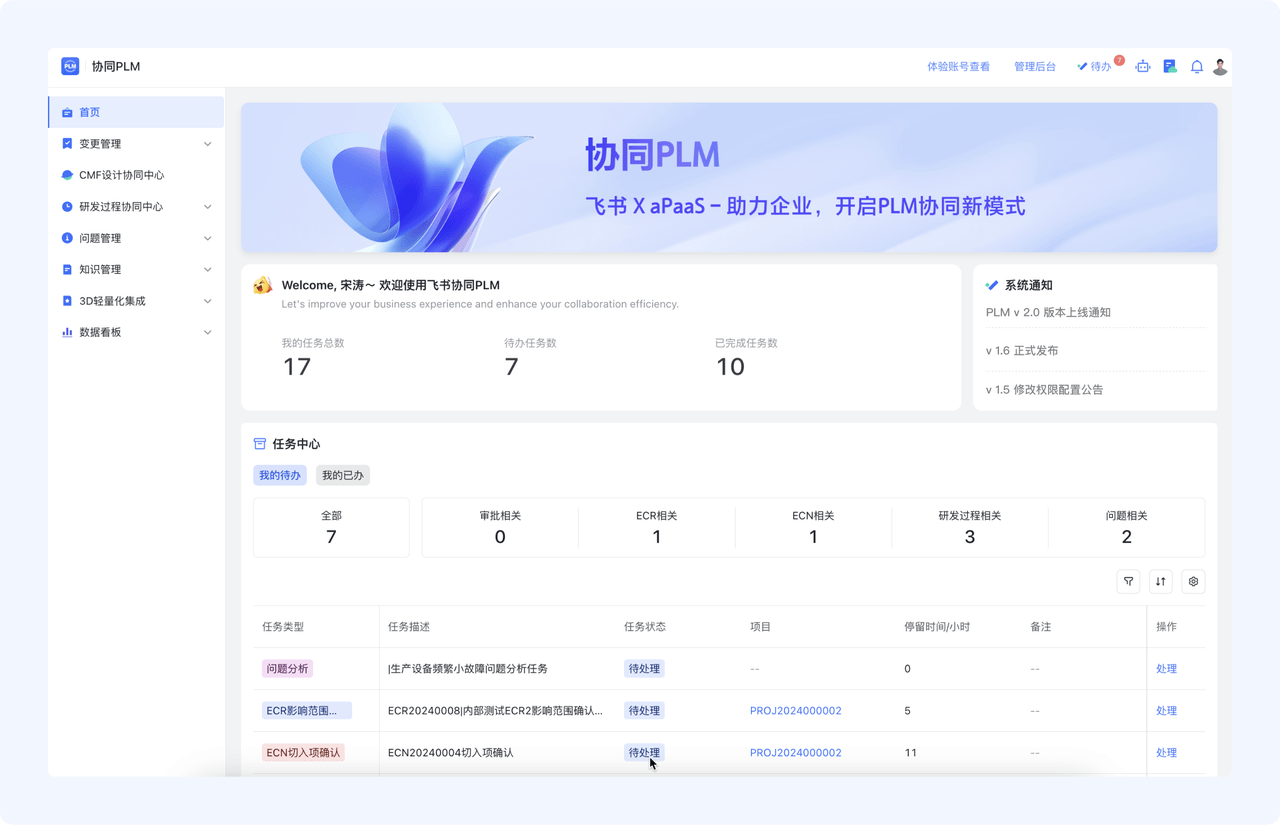Open v 1.6 正式发布 notice

coord(1022,351)
